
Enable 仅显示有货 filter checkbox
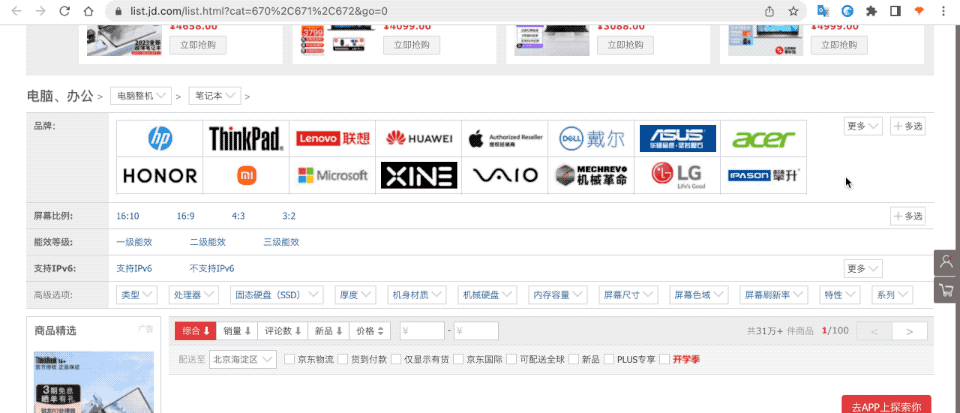[396, 359]
